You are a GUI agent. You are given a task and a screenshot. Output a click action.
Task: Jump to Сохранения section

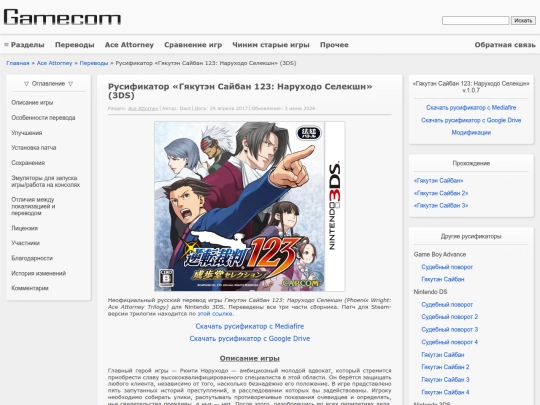pyautogui.click(x=28, y=163)
